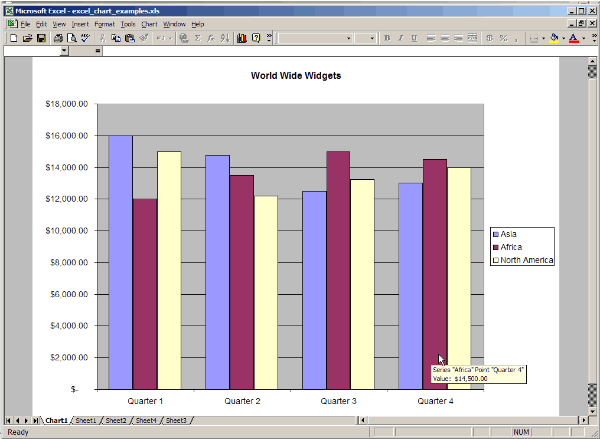This screenshot has height=439, width=600.
Task: Toggle Bold formatting
Action: (387, 38)
